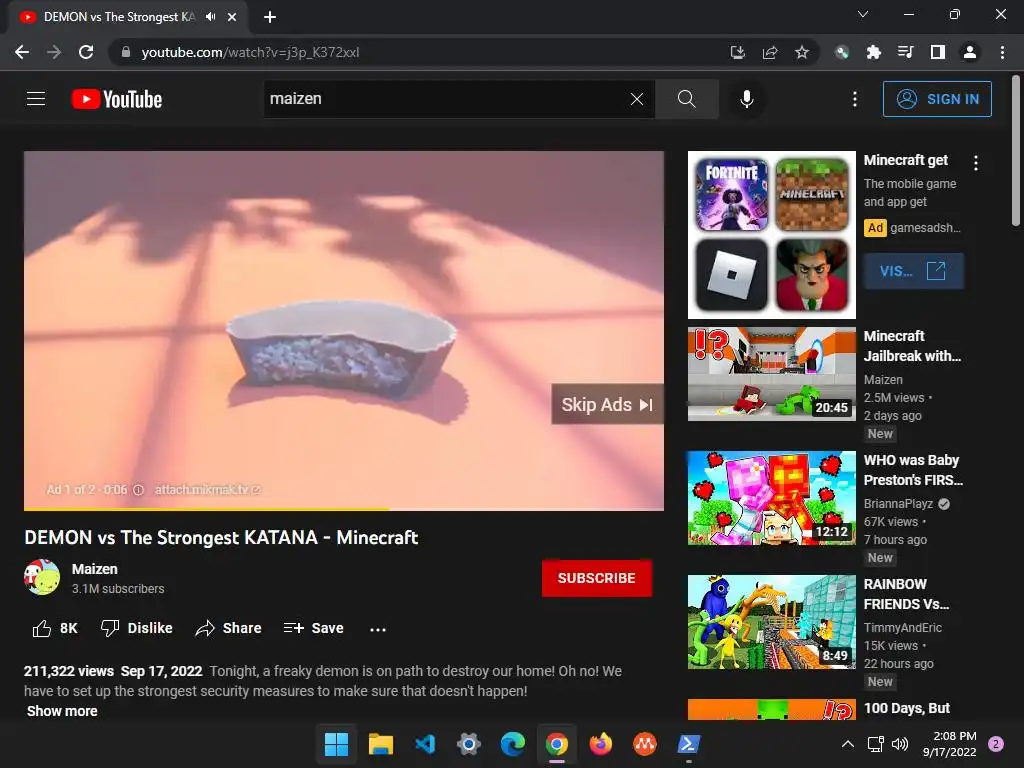1024x768 pixels.
Task: Open volume control in system tray
Action: (x=900, y=744)
